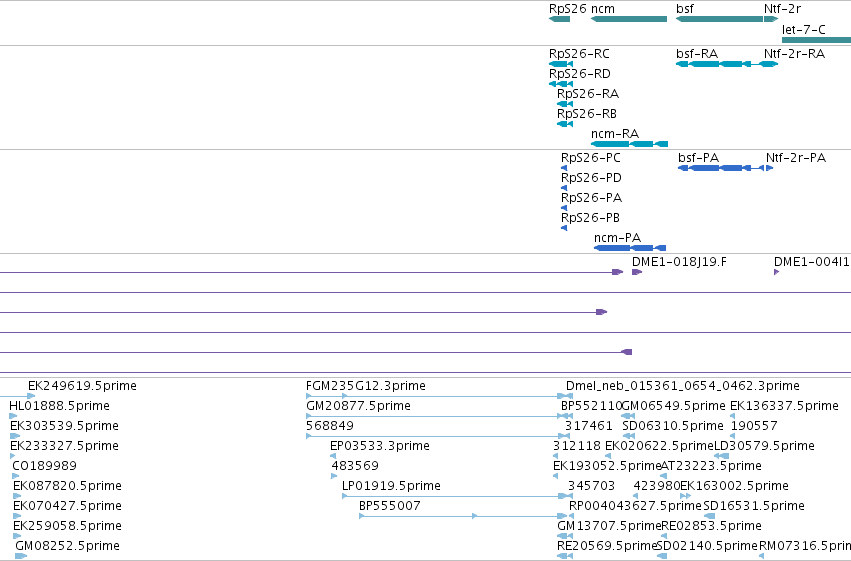Open the 317461 EST label
Image resolution: width=851 pixels, height=561 pixels.
point(588,426)
